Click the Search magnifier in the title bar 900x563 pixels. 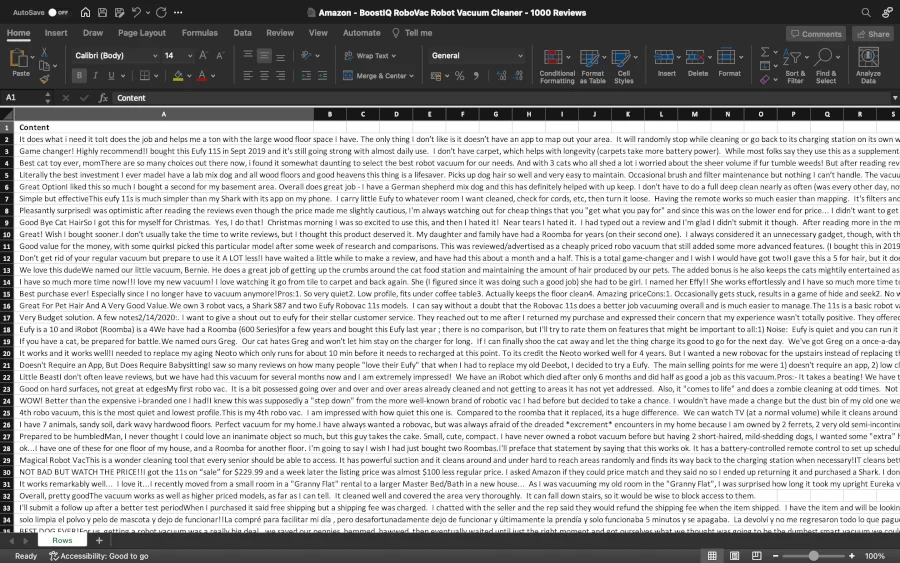[x=866, y=12]
